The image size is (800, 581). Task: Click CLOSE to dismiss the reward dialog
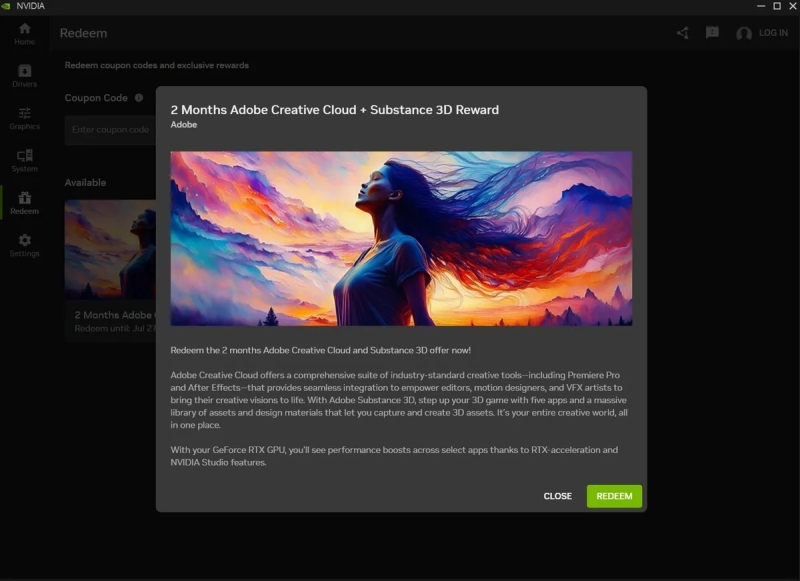point(557,496)
